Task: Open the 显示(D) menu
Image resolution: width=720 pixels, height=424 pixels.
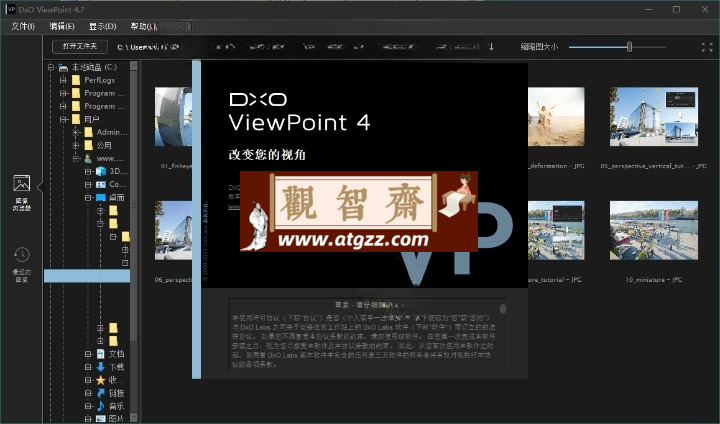Action: [102, 27]
